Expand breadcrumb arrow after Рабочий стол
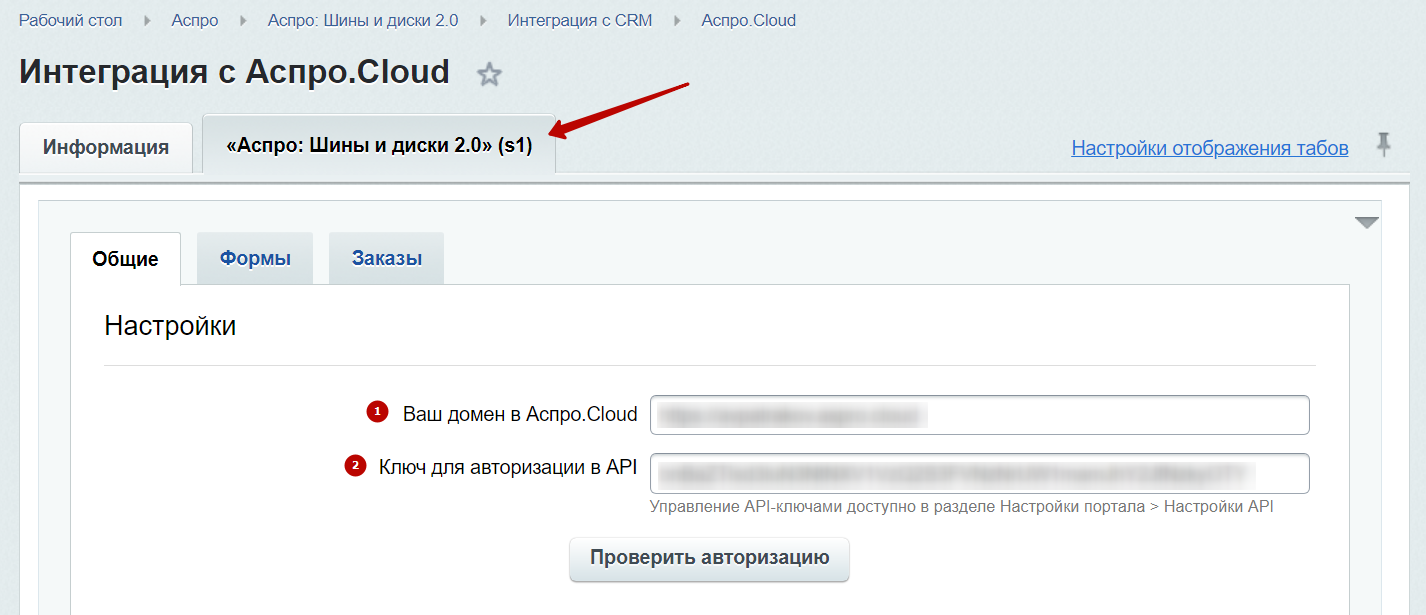This screenshot has height=615, width=1426. (149, 20)
